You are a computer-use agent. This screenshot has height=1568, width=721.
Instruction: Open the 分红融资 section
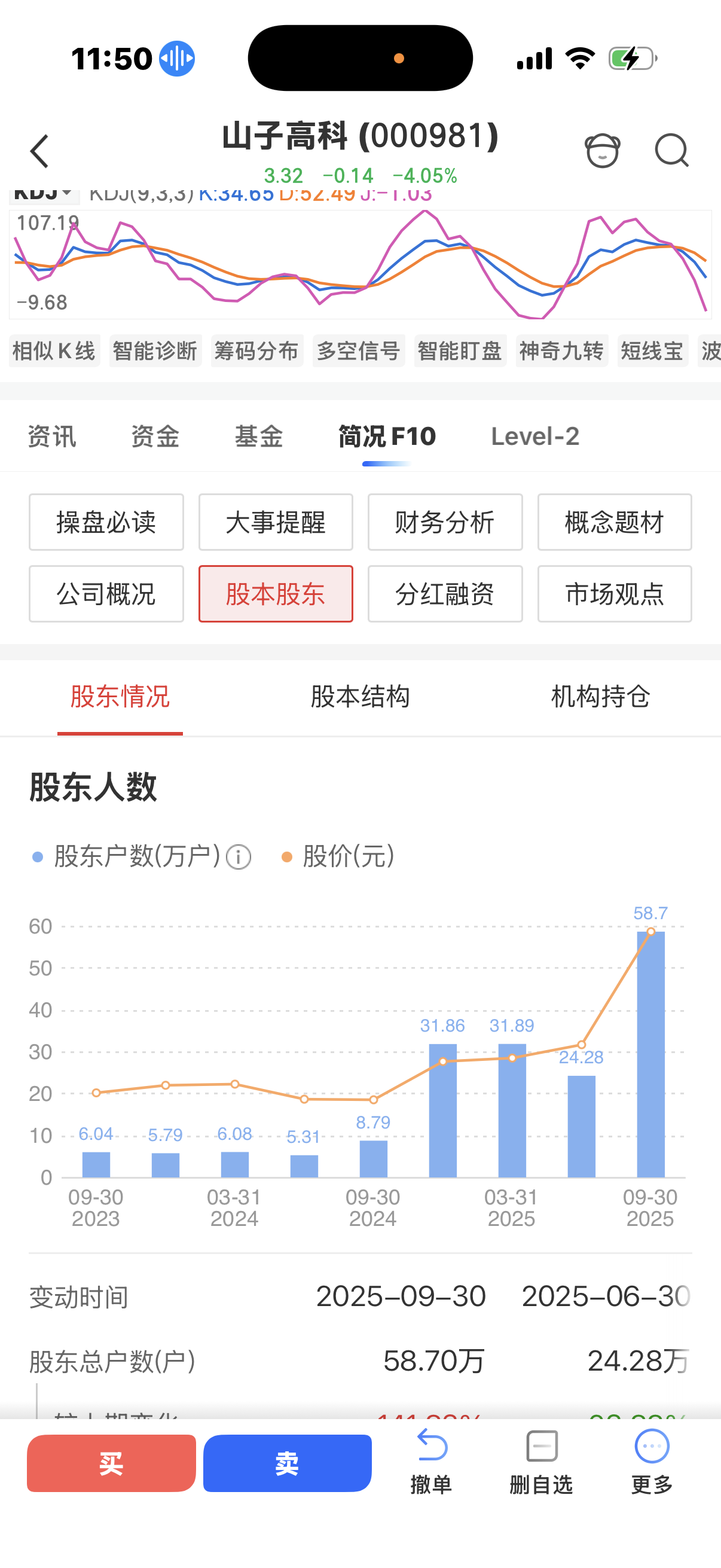(445, 593)
